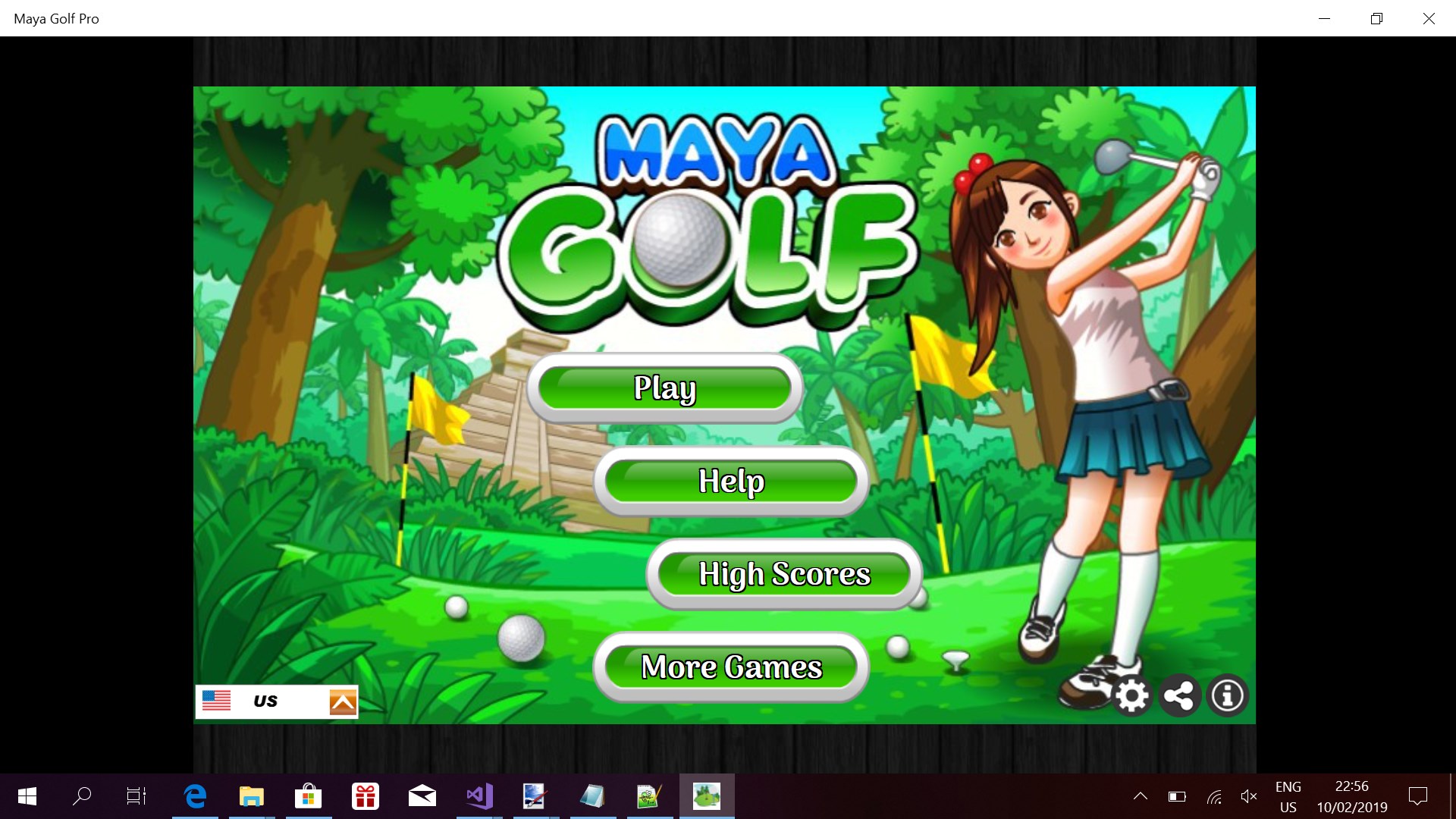The height and width of the screenshot is (819, 1456).
Task: Launch Microsoft Store from taskbar
Action: 309,796
